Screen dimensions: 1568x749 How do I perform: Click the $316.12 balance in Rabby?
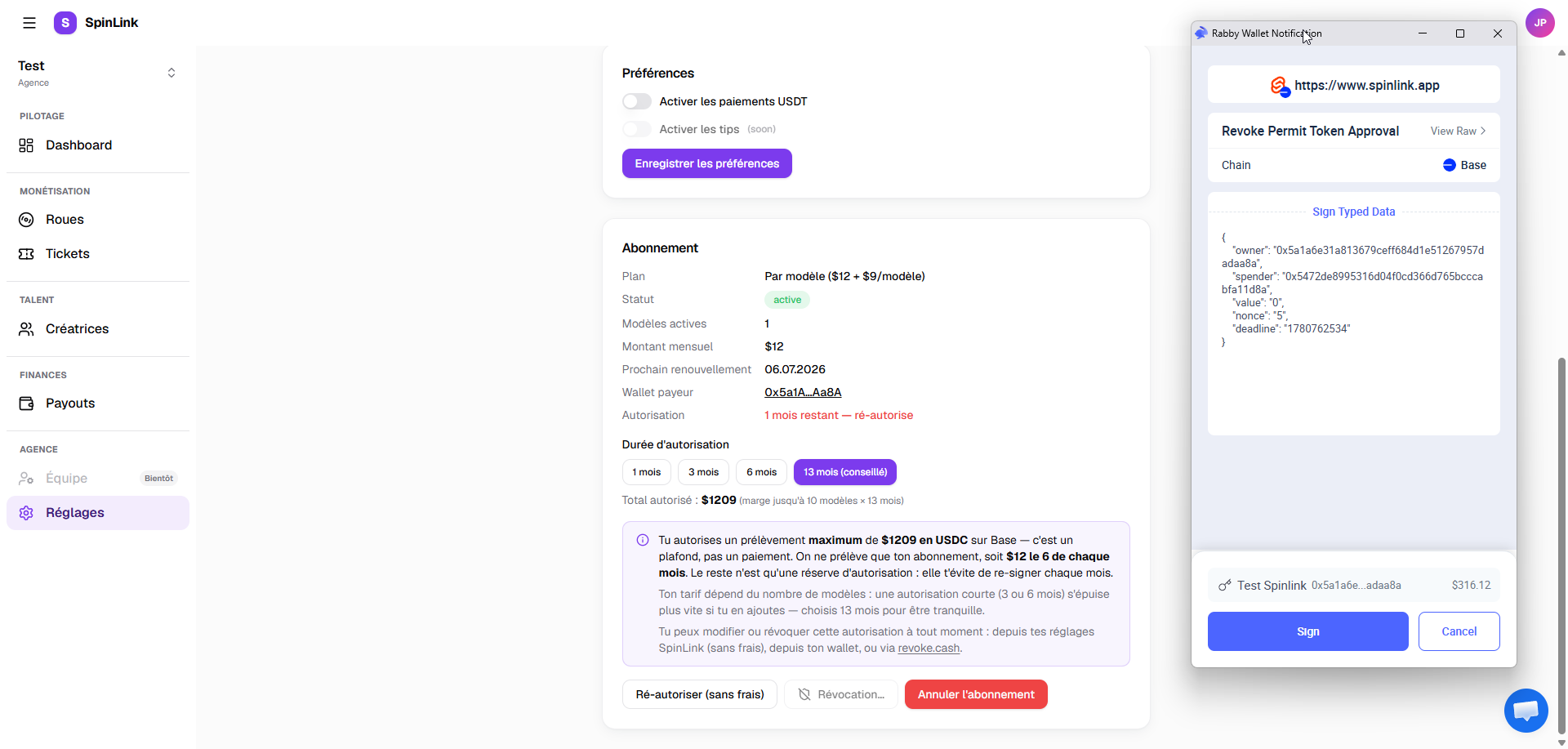pos(1471,586)
